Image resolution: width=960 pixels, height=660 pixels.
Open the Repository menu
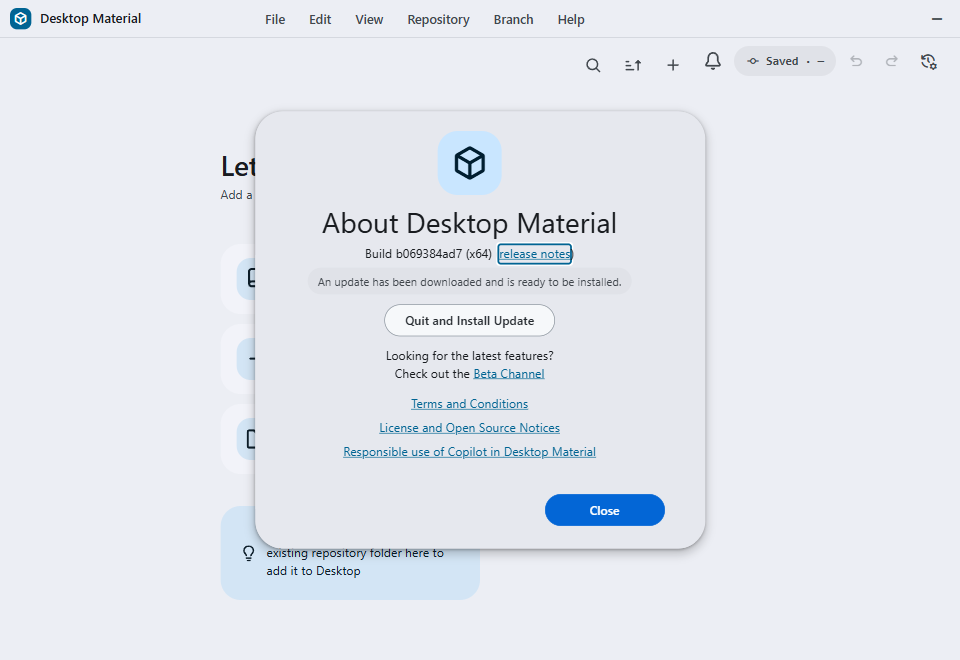point(438,20)
